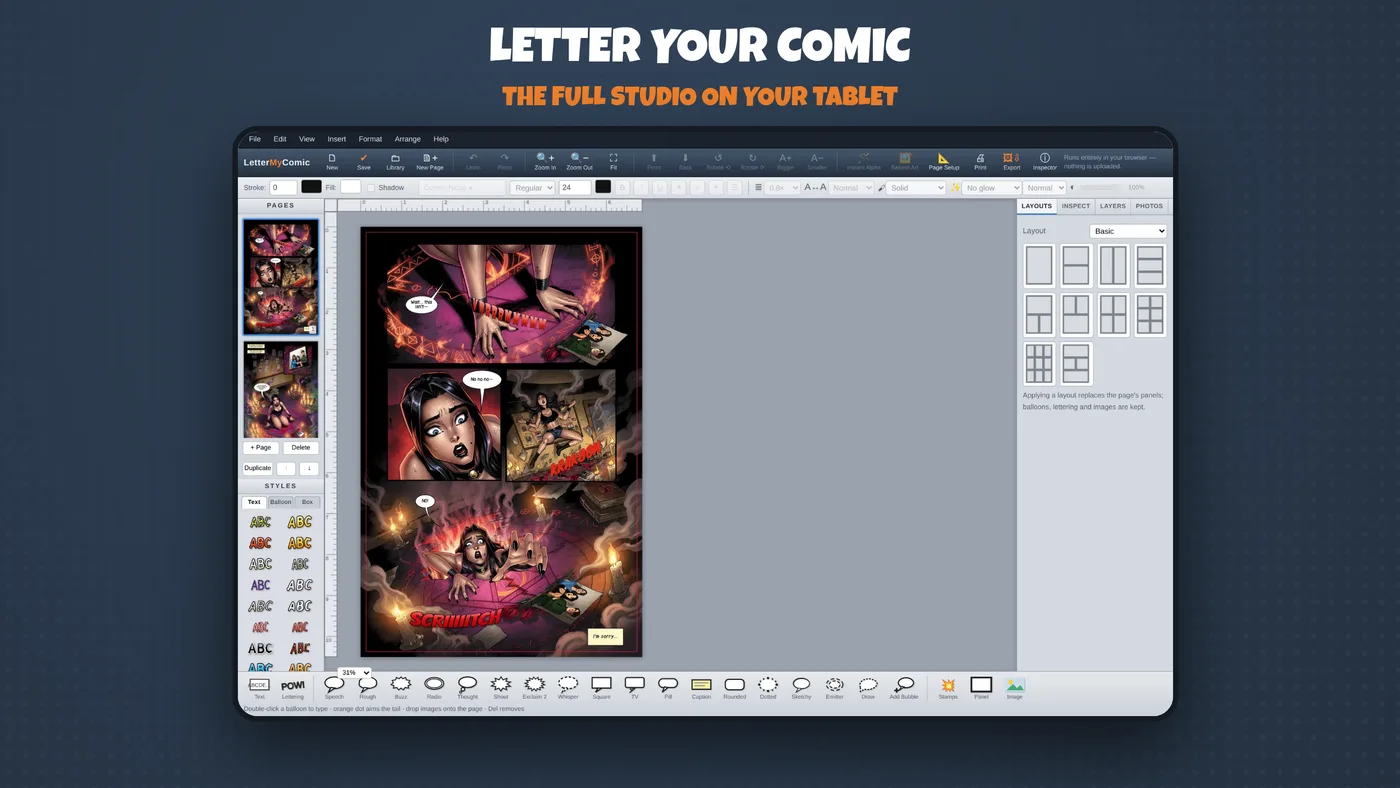Apply the single-panel layout thumbnail
The width and height of the screenshot is (1400, 788).
[1039, 266]
